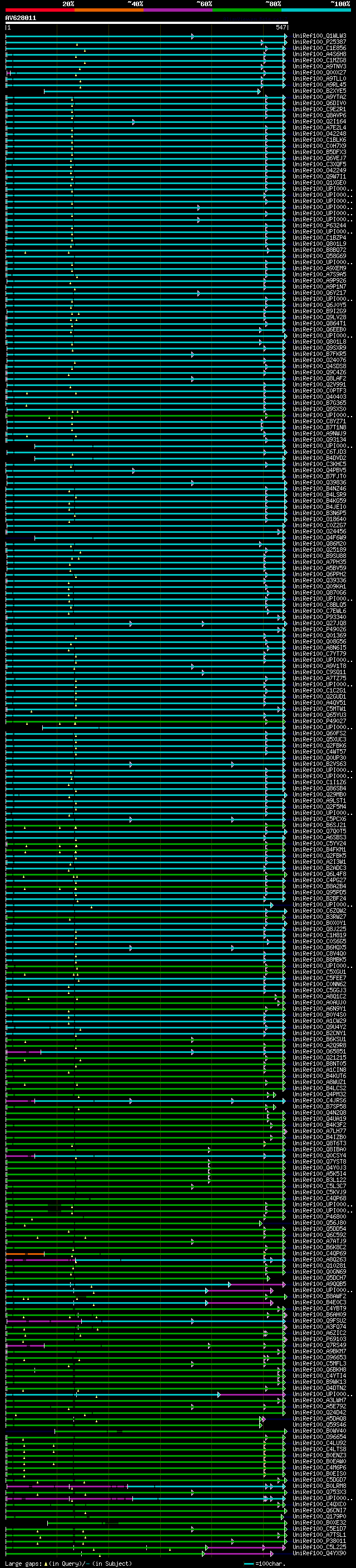Select the AV628011 query name
This screenshot has height=1568, width=356.
(21, 18)
